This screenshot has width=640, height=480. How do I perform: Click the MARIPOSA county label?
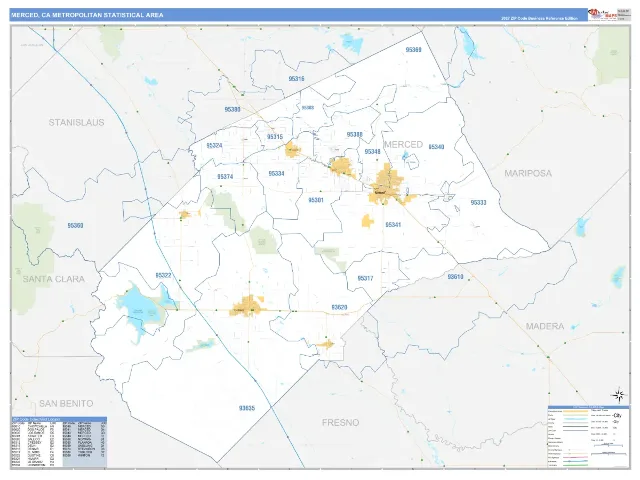[x=528, y=173]
